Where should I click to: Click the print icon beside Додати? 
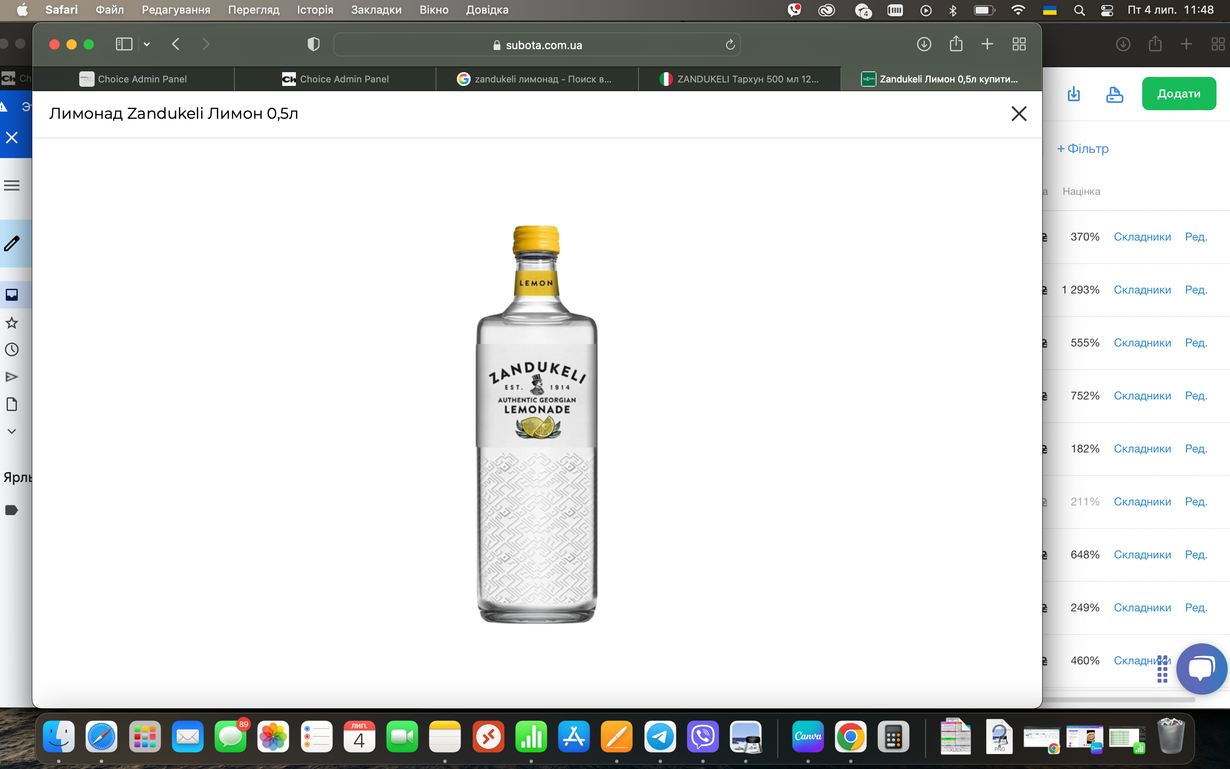1115,94
